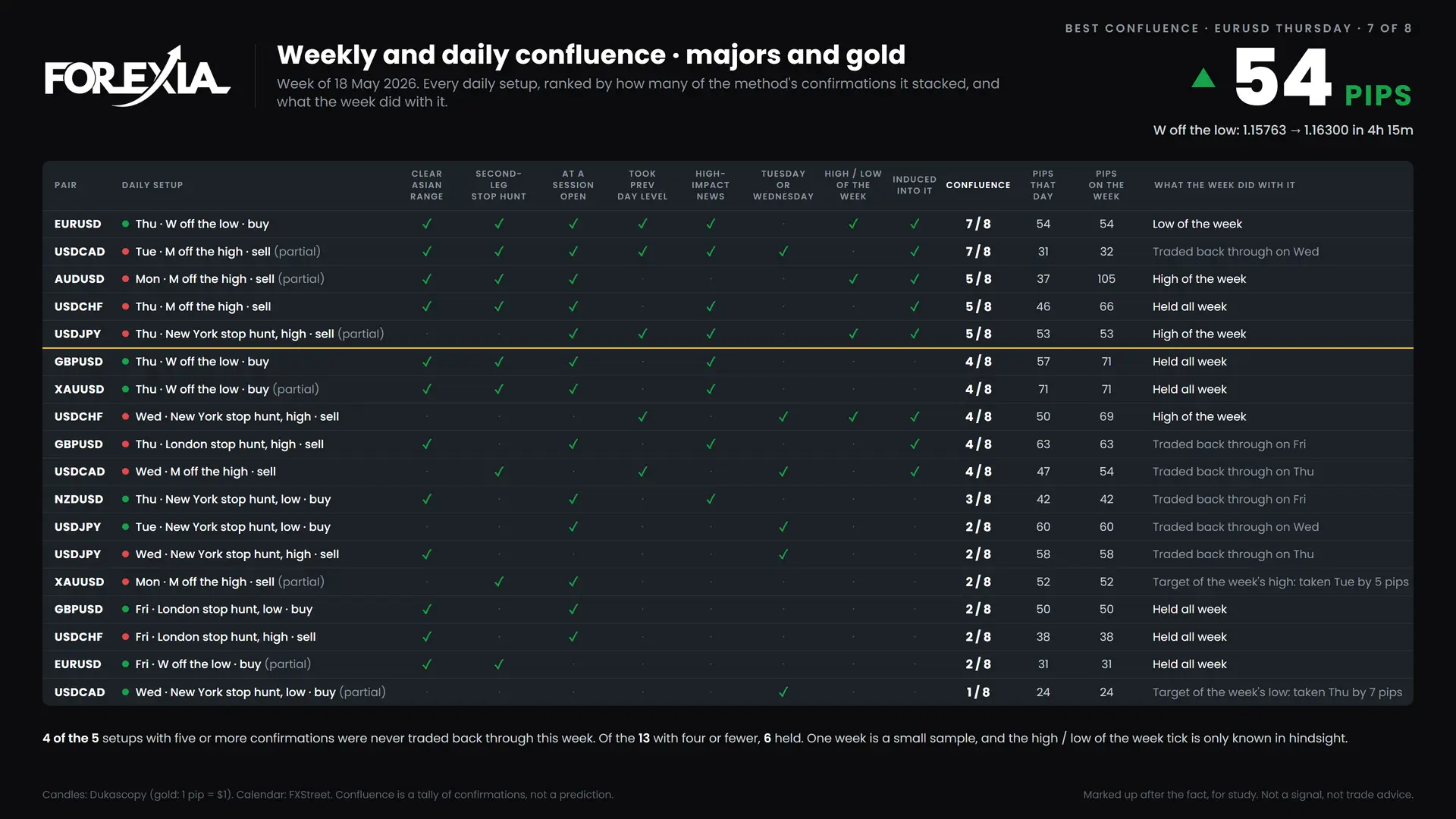Click the only checkmark in USDCAD Wed buy row
1456x819 pixels.
(x=783, y=692)
